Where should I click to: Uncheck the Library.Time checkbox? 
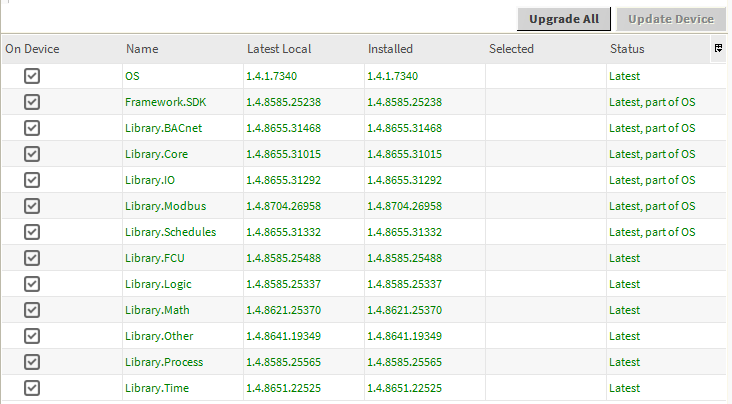(32, 388)
